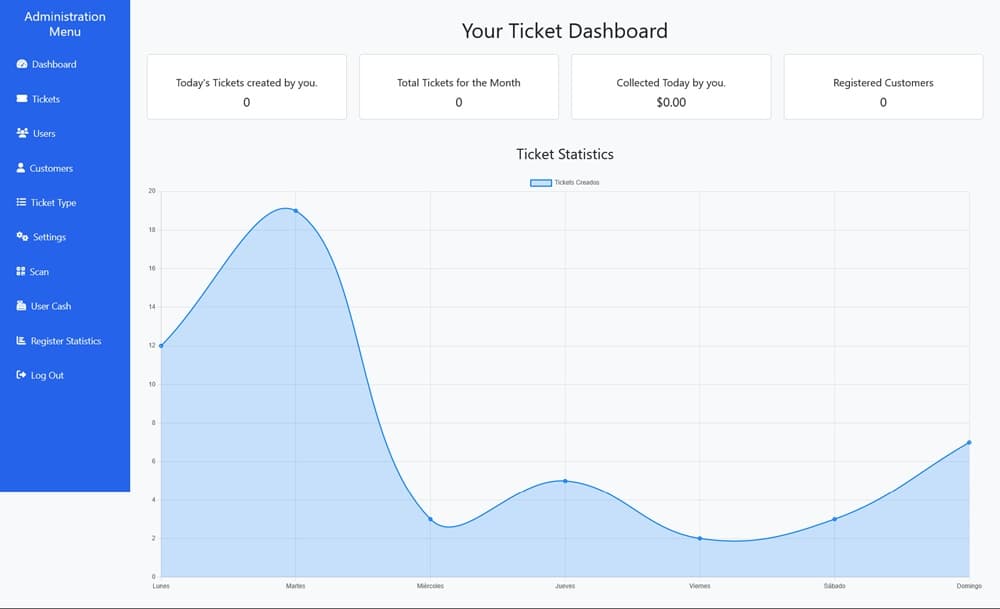Image resolution: width=1000 pixels, height=609 pixels.
Task: Click the Martes data point on chart
Action: coord(295,211)
